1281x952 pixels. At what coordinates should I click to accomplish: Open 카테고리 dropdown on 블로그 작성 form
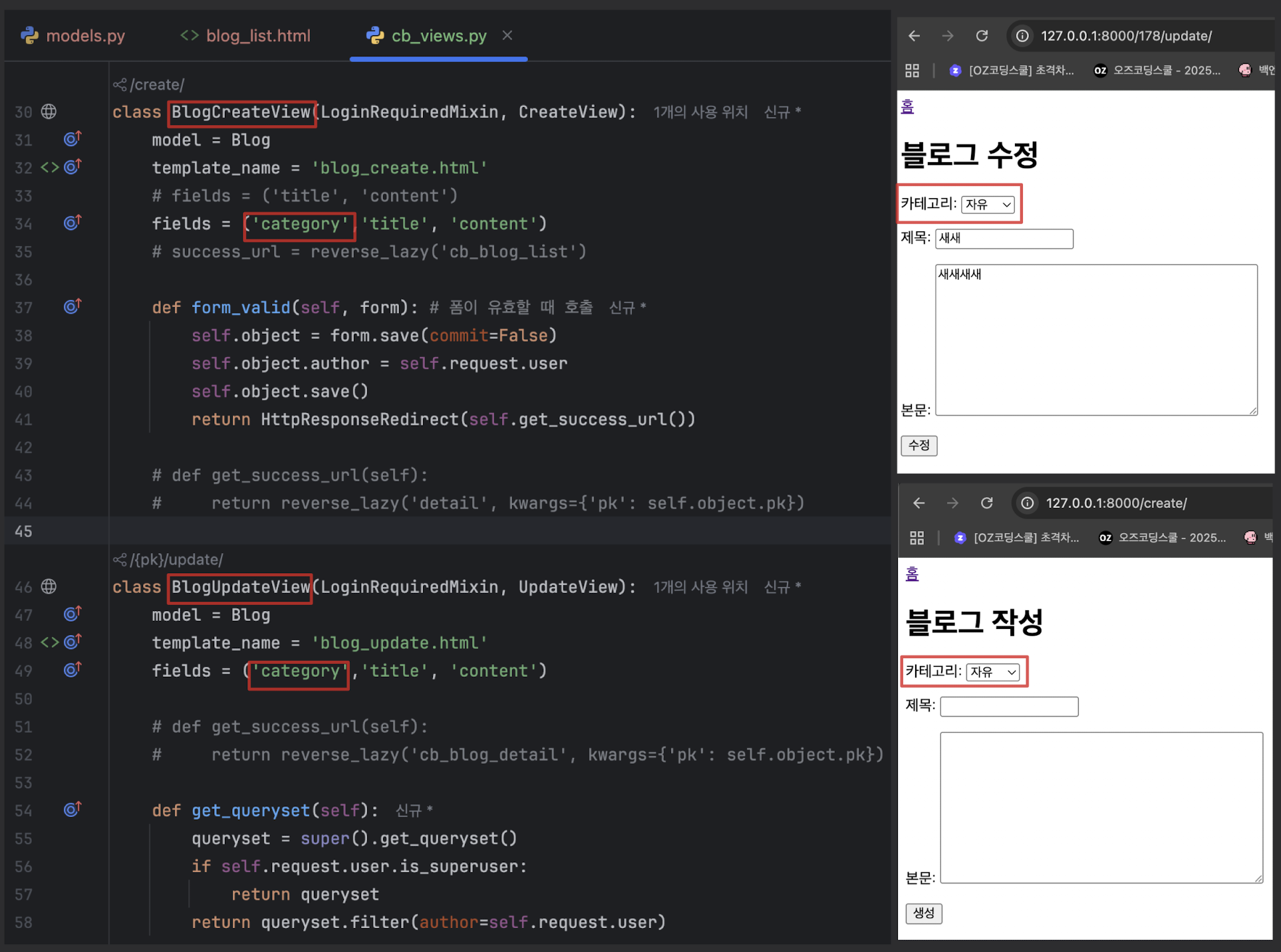pyautogui.click(x=992, y=672)
